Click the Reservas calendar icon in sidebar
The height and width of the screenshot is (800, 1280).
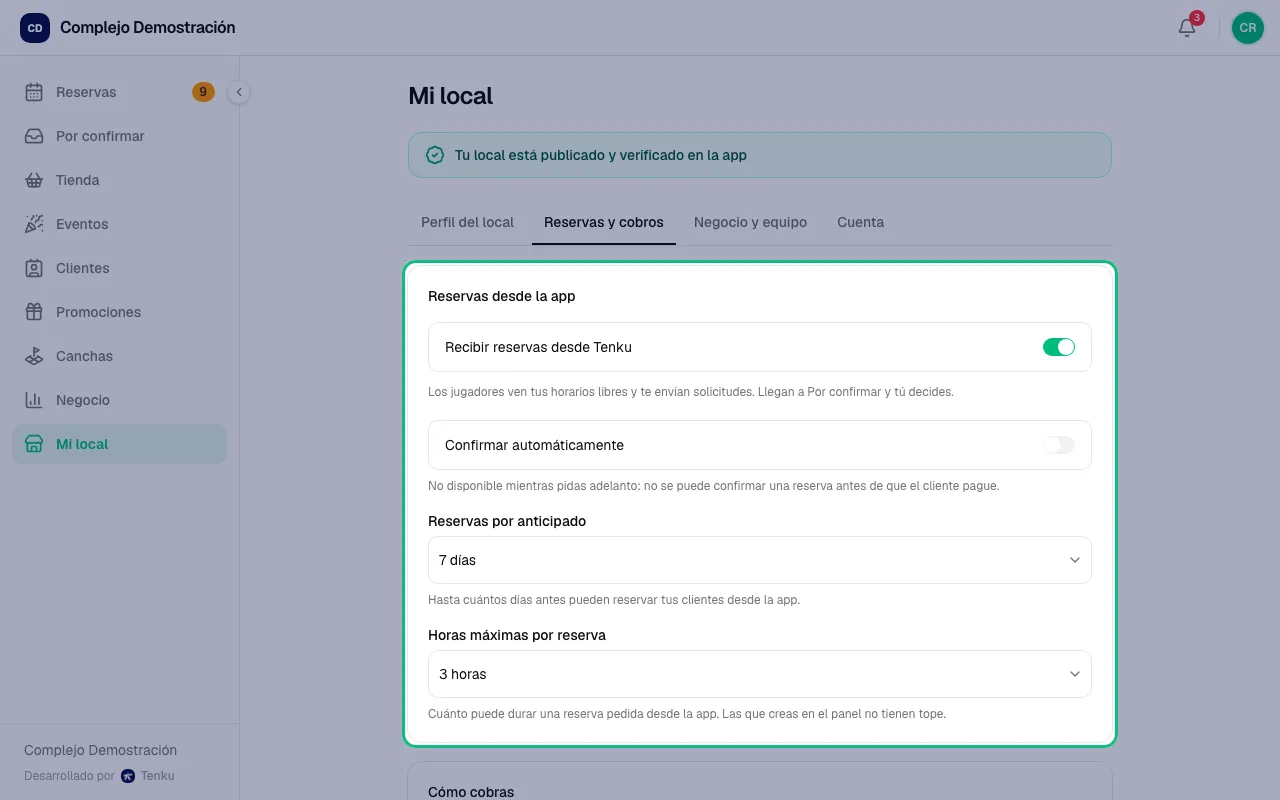(34, 92)
